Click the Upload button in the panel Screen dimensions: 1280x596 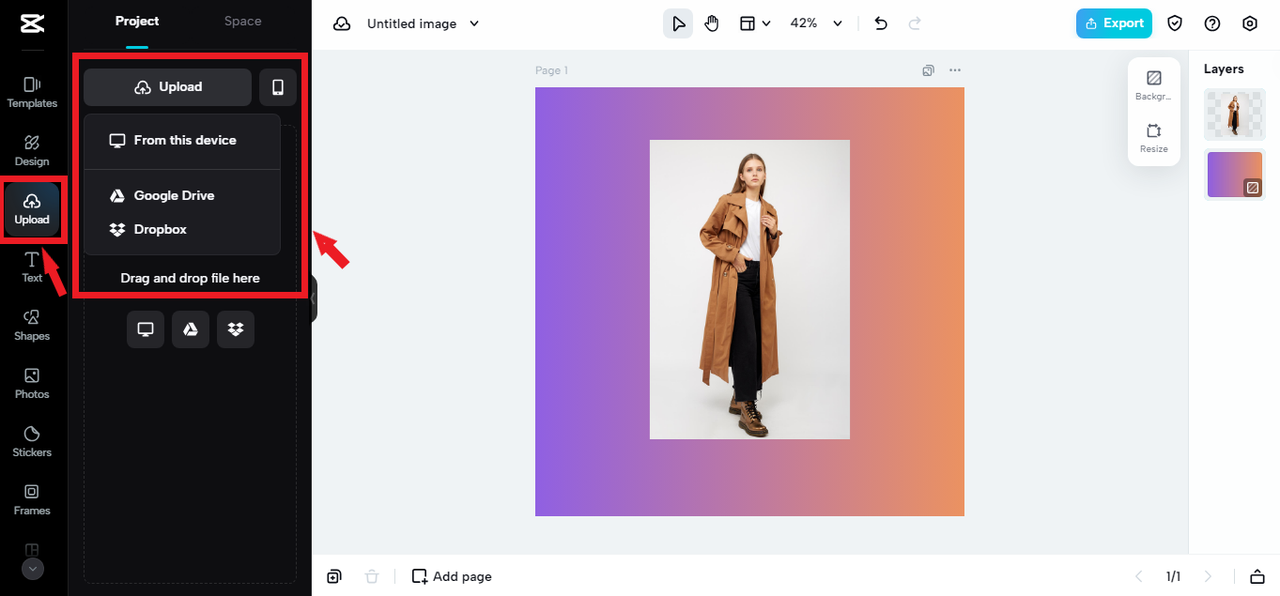click(167, 87)
